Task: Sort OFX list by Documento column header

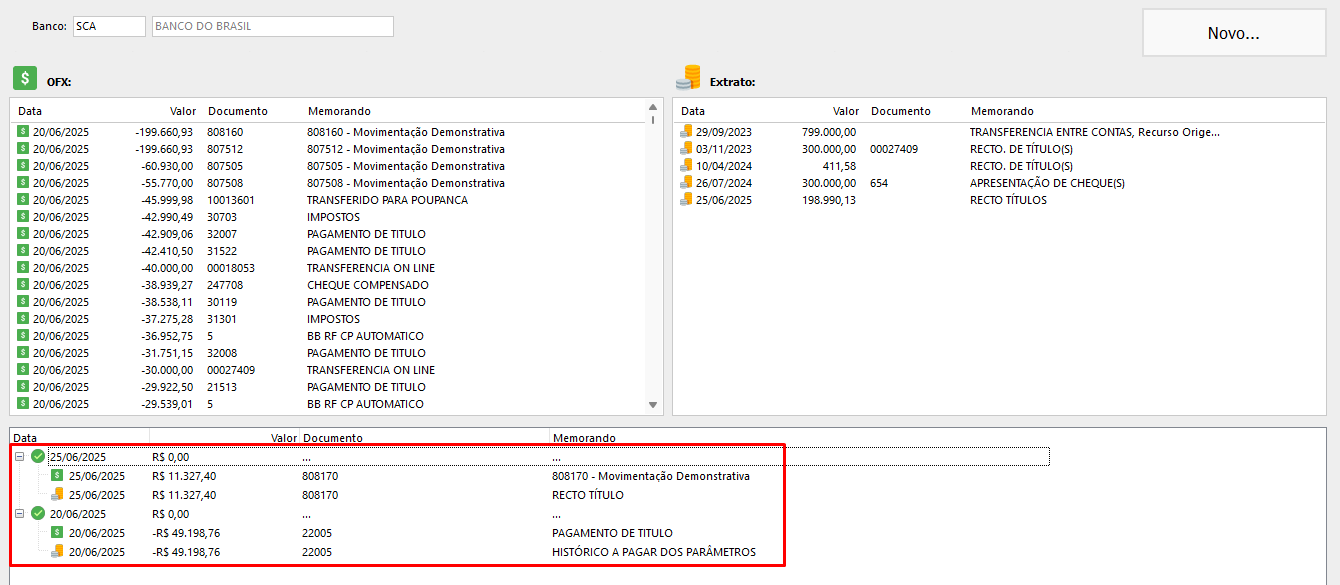Action: [238, 111]
